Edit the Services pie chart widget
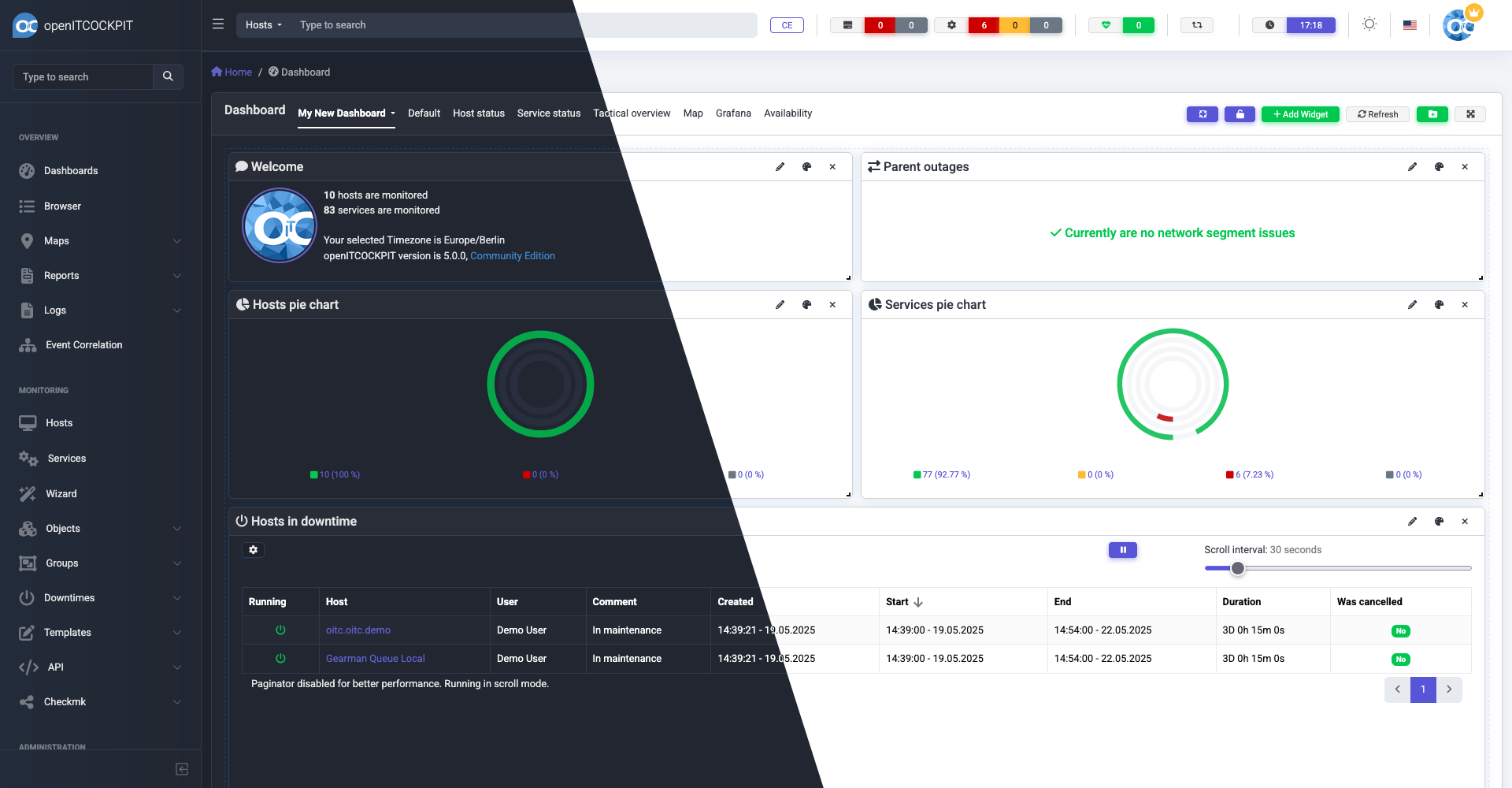 click(1412, 305)
